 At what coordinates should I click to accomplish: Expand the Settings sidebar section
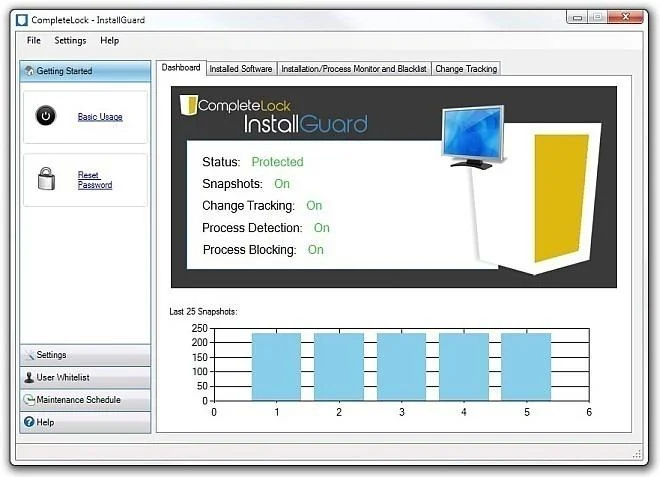point(85,355)
